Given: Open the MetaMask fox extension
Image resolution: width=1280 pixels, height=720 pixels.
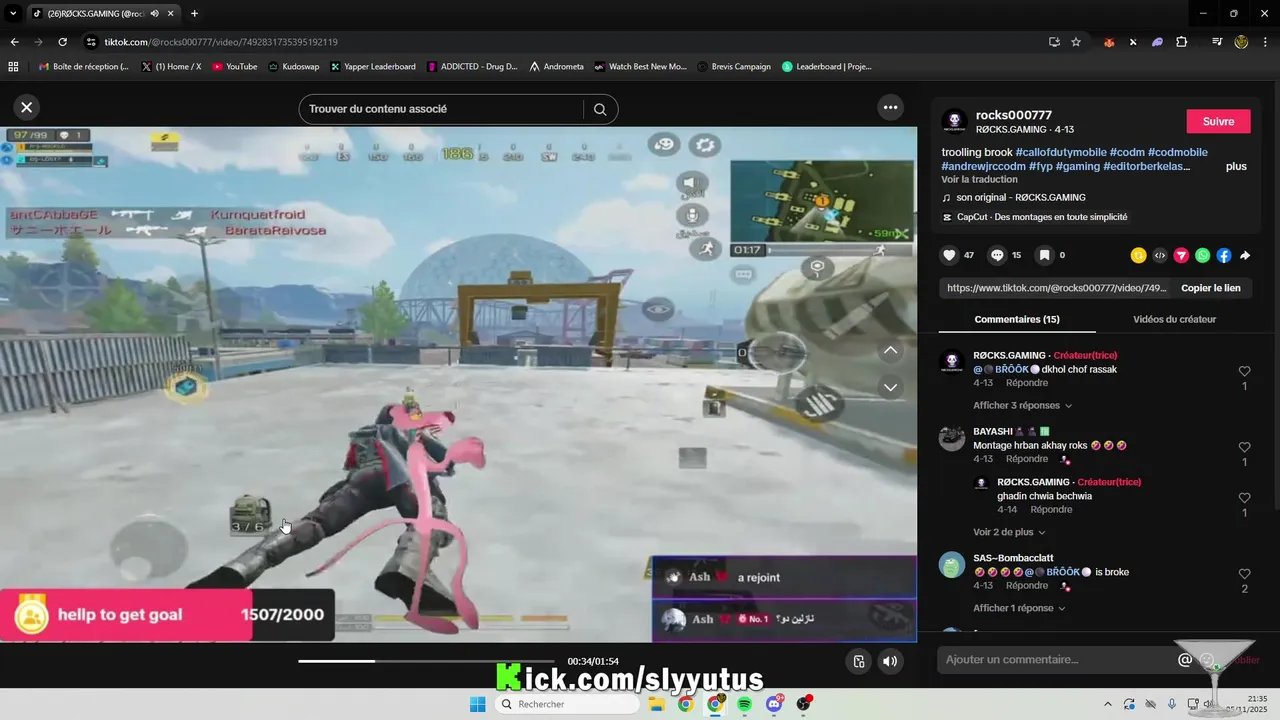Looking at the screenshot, I should pos(1109,42).
